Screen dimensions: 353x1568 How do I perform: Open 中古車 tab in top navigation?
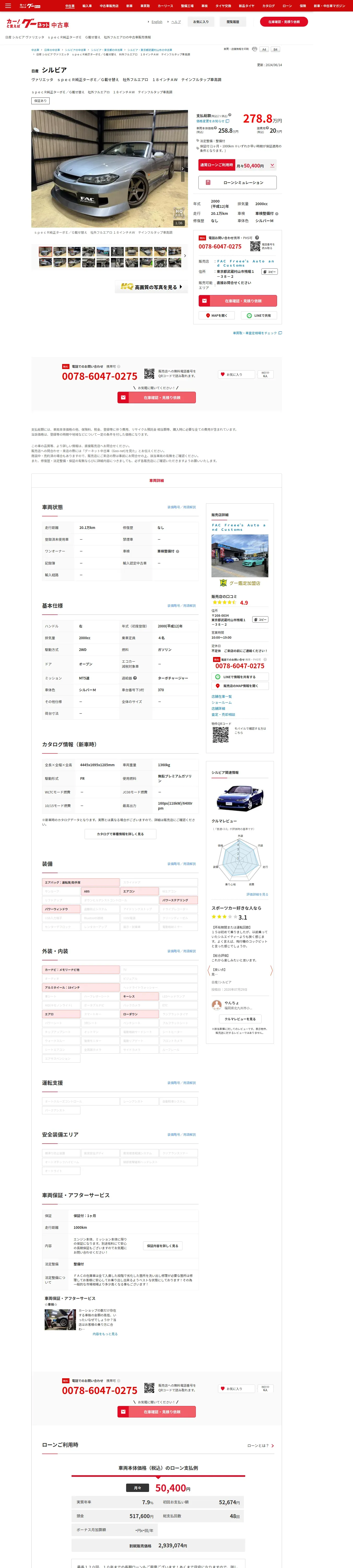70,5
